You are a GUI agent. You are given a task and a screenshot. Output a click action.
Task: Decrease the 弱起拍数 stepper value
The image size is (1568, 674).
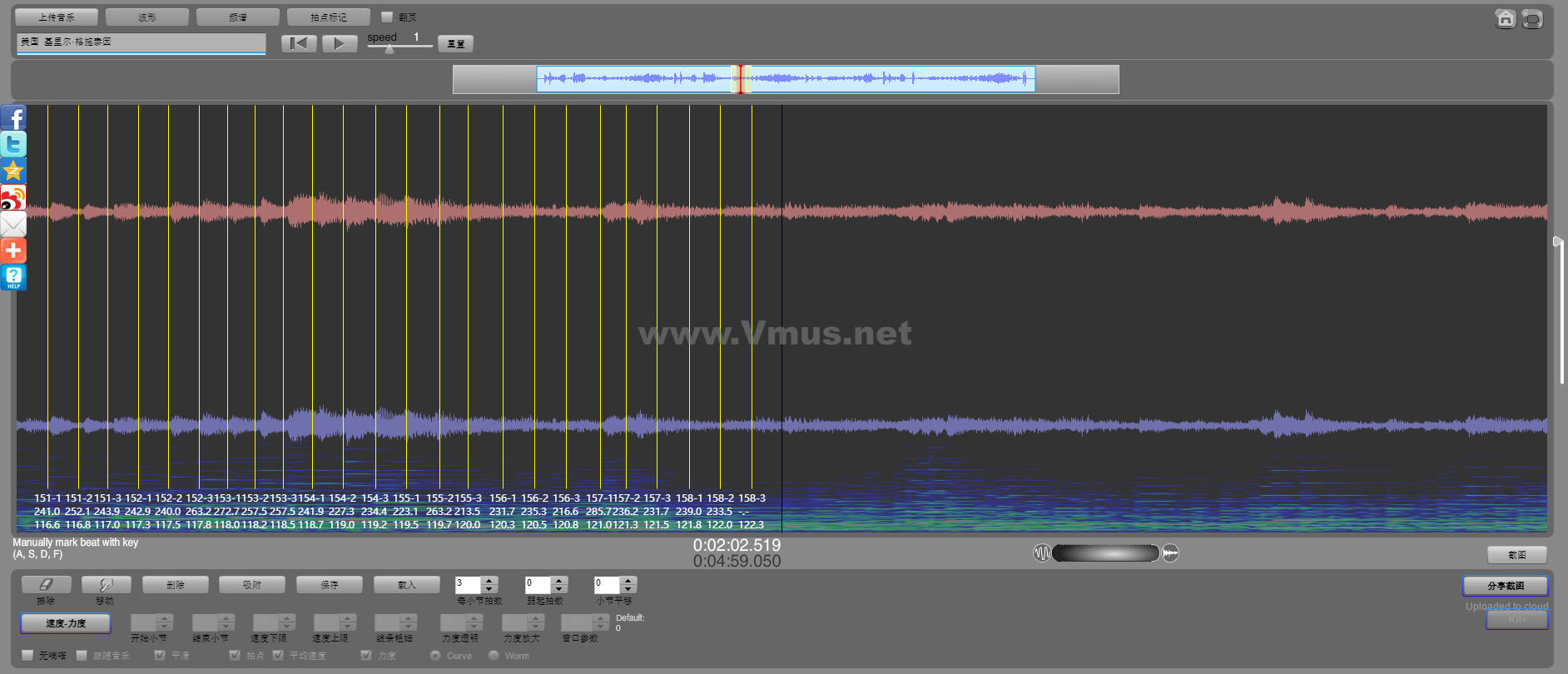pos(559,590)
